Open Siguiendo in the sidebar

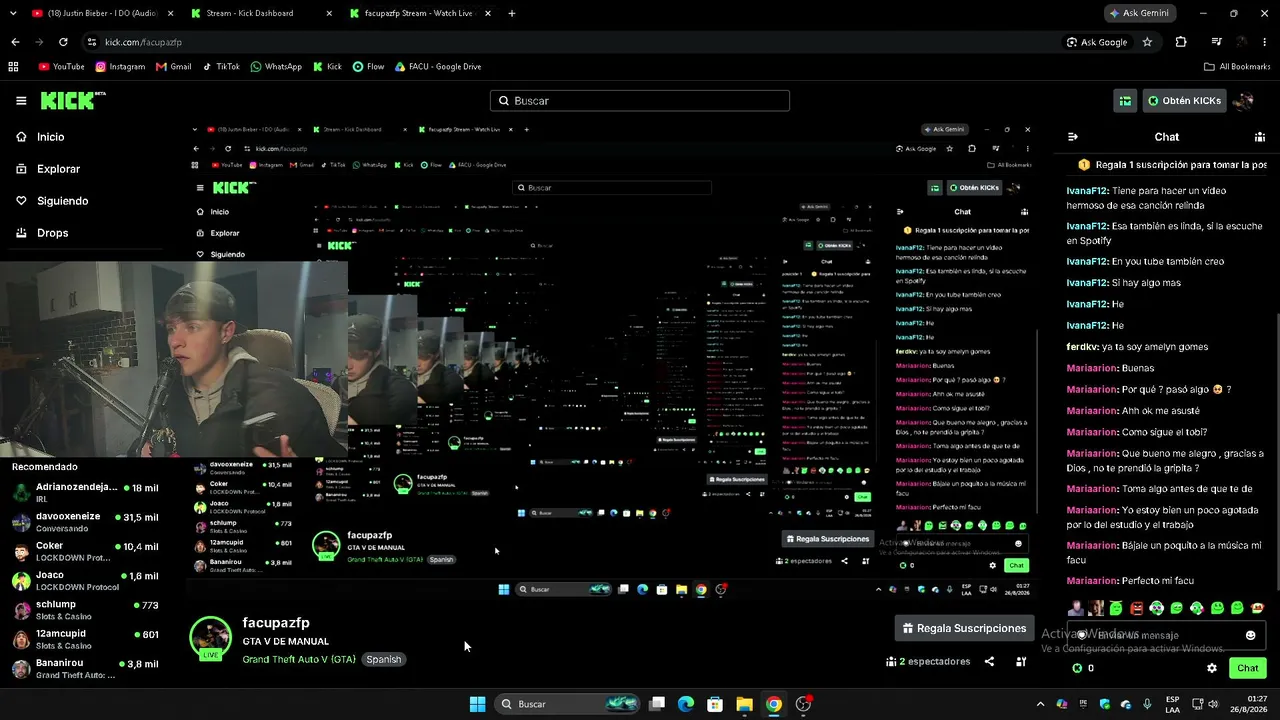tap(62, 201)
